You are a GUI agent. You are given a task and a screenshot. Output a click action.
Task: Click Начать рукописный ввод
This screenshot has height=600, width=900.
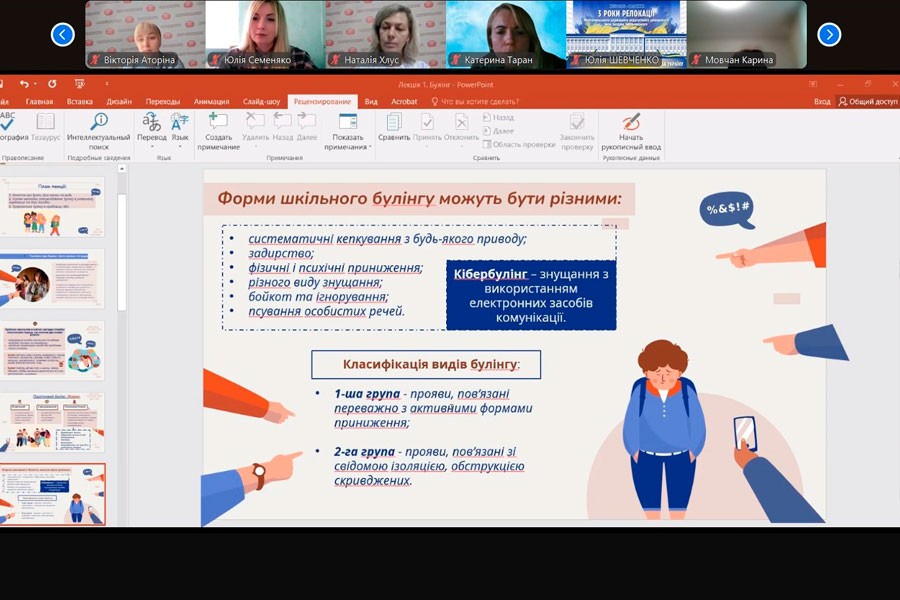[x=631, y=131]
